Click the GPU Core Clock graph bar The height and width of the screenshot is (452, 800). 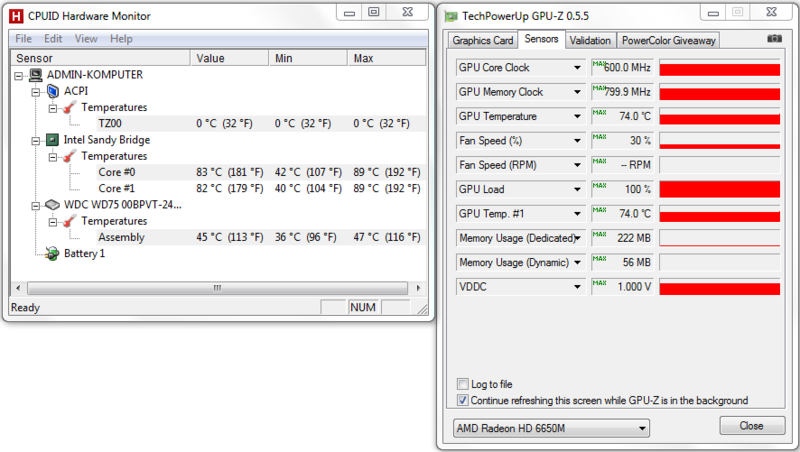pos(719,68)
